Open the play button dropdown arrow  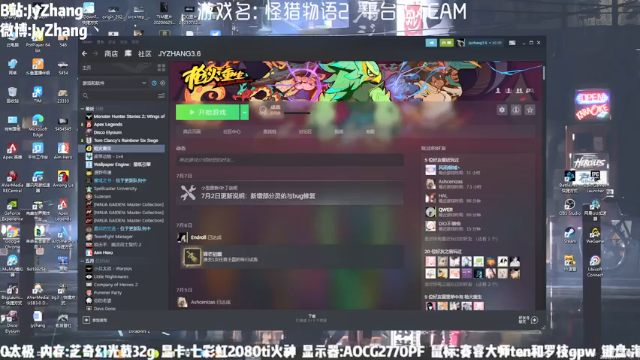[244, 112]
